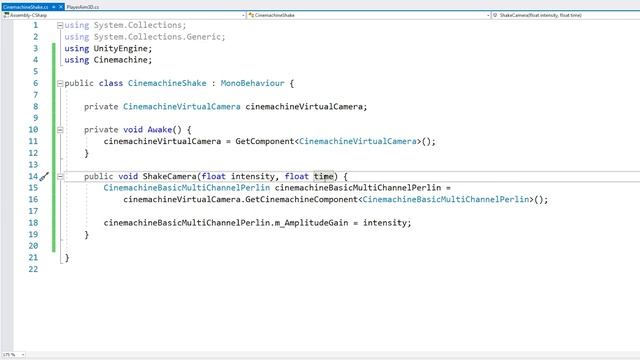This screenshot has width=640, height=360.
Task: Click the horizontal scrollbar at the editor bottom
Action: [333, 355]
